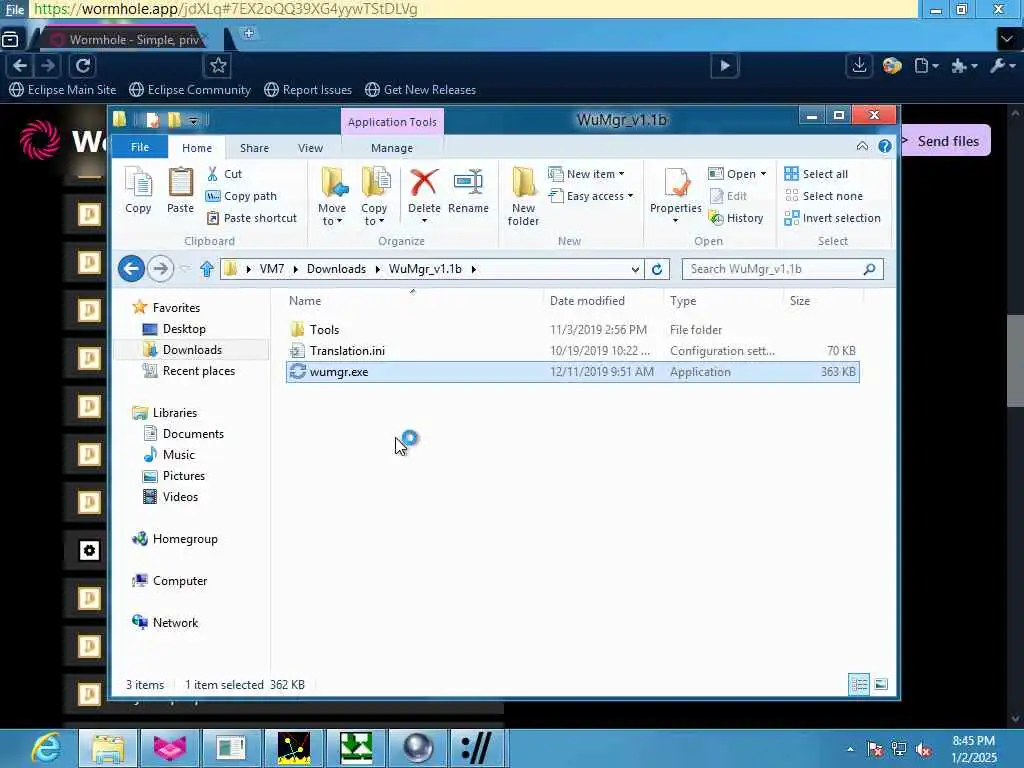Click Invert selection in ribbon
This screenshot has width=1024, height=768.
833,218
